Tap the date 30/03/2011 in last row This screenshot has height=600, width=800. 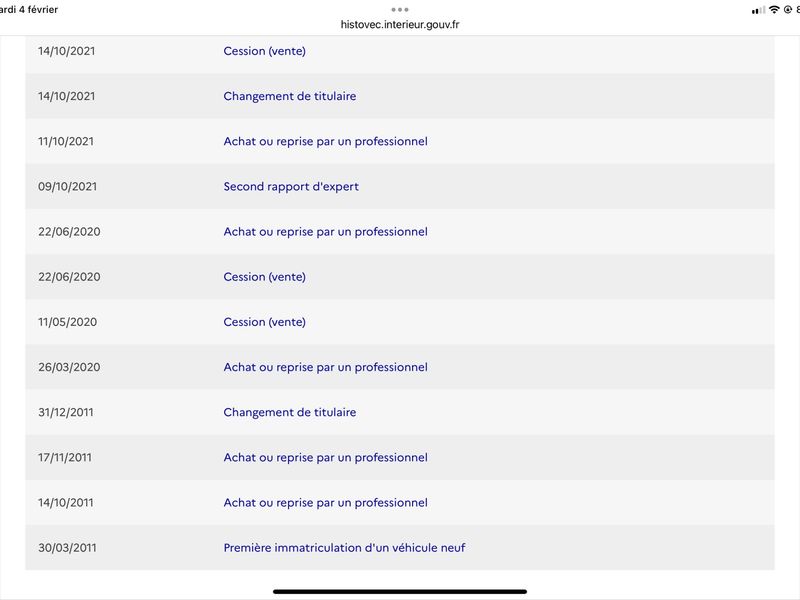point(67,547)
